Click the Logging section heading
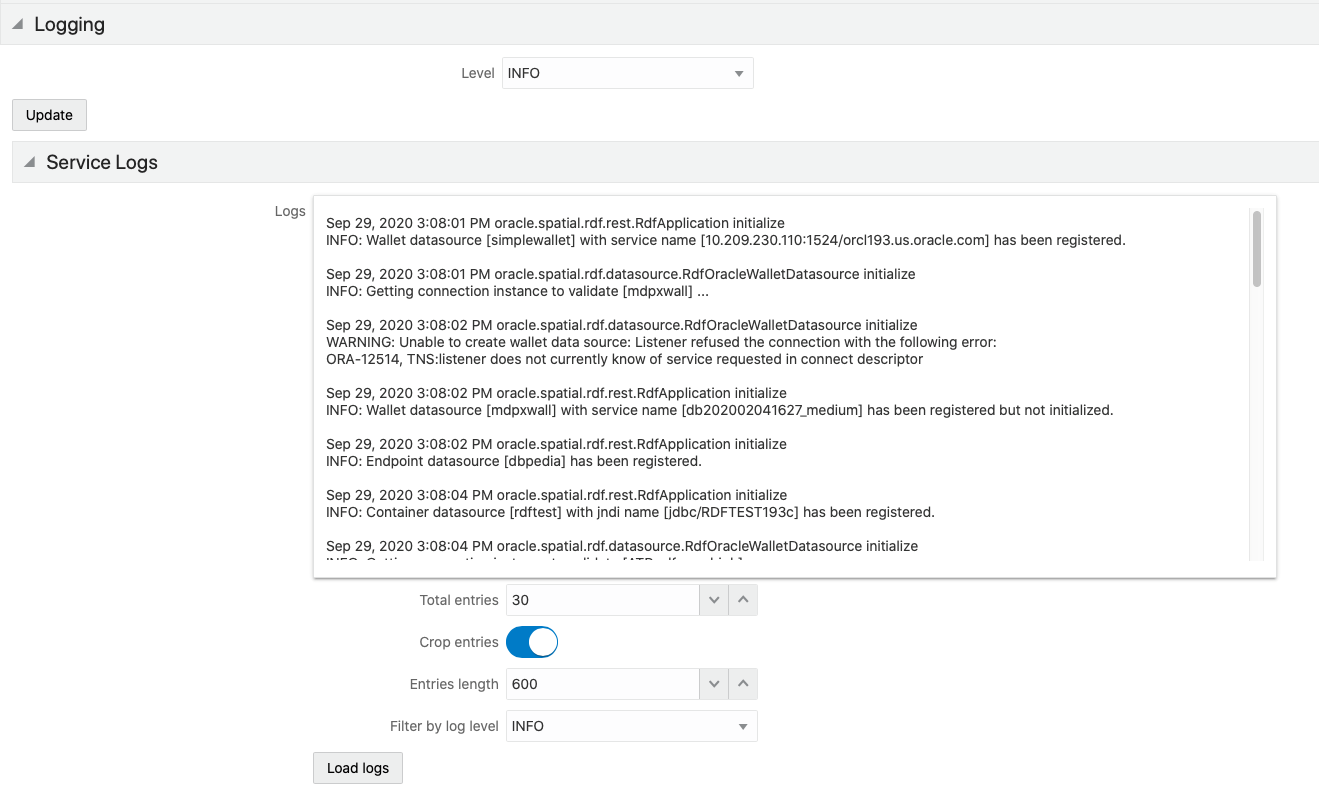The height and width of the screenshot is (793, 1319). [x=69, y=25]
